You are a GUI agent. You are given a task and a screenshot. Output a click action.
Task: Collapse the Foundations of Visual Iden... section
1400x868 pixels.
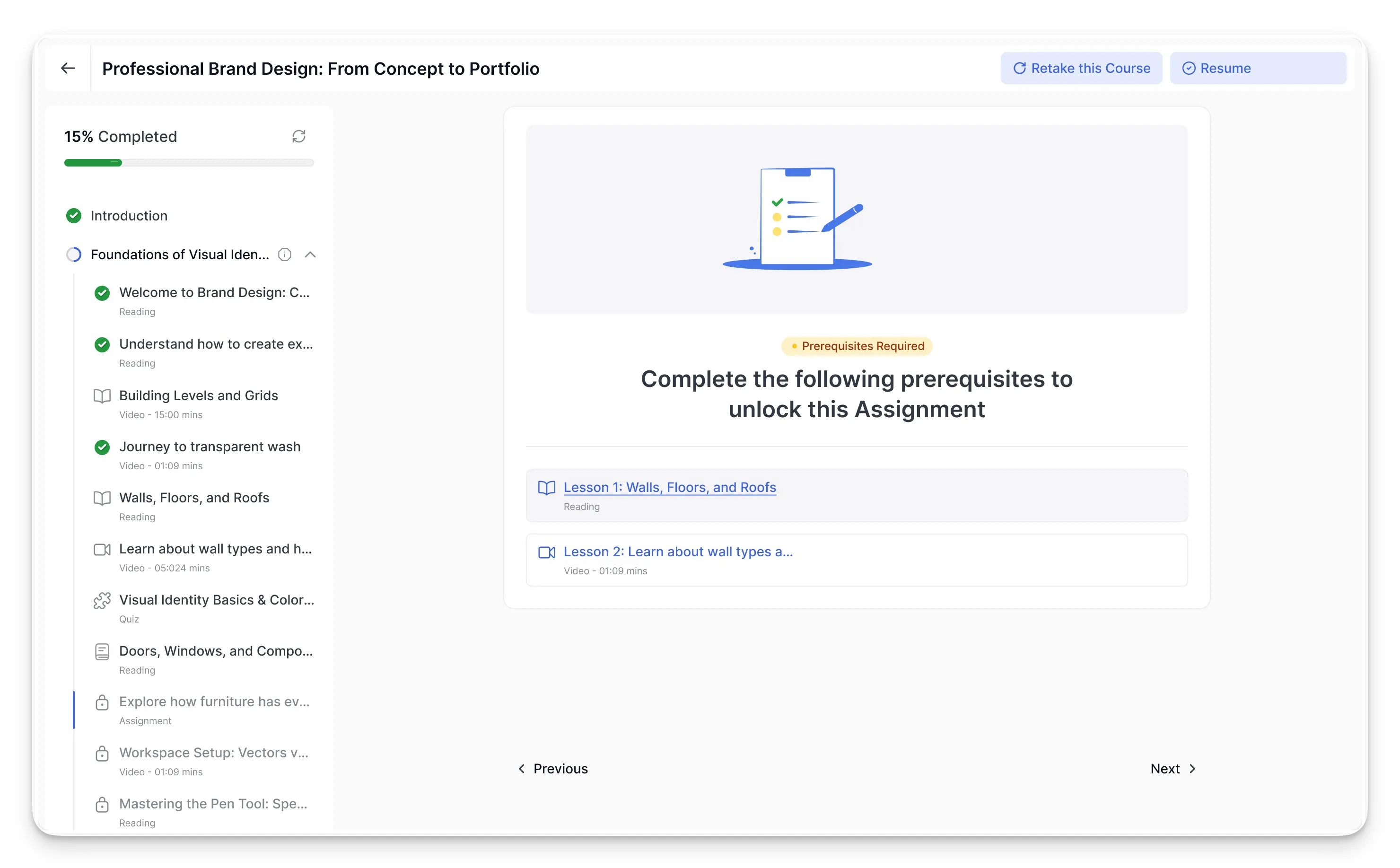(310, 254)
